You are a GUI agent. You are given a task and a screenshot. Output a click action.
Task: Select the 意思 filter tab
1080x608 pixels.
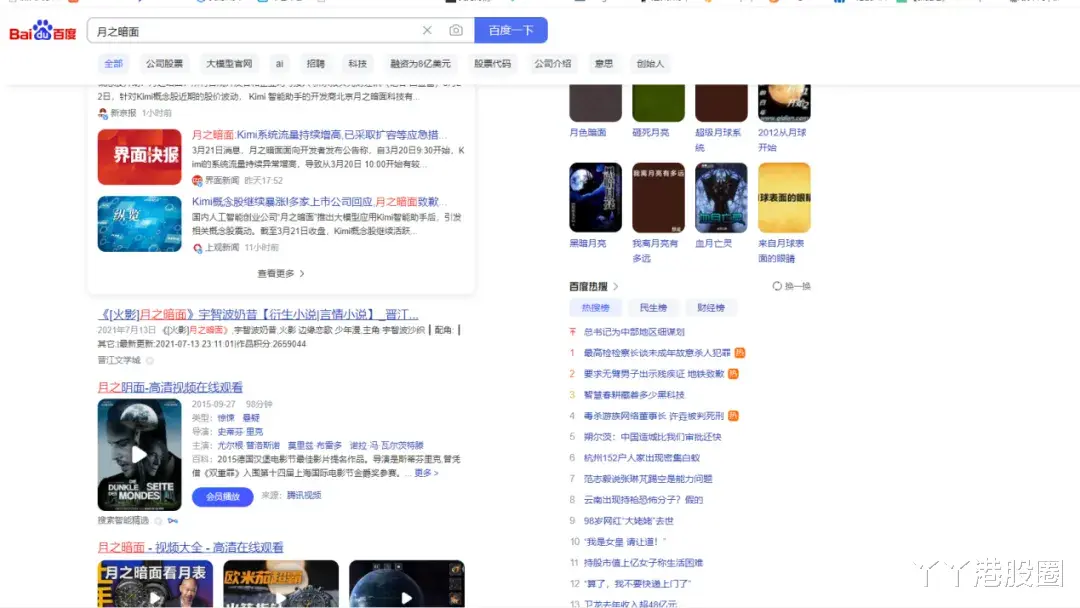pyautogui.click(x=604, y=63)
